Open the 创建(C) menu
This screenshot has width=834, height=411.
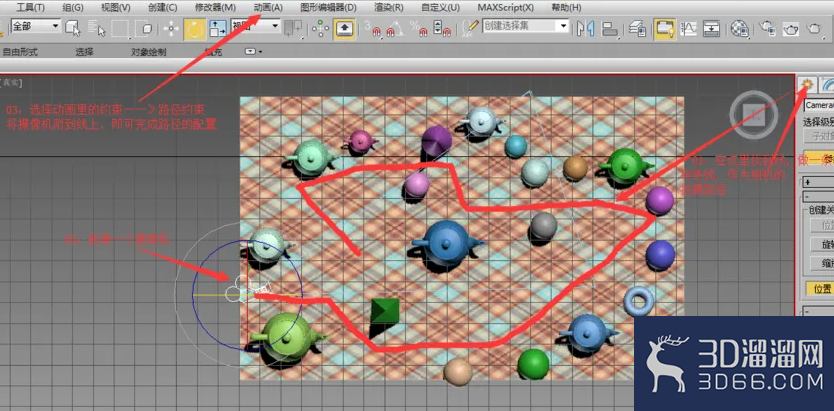163,7
